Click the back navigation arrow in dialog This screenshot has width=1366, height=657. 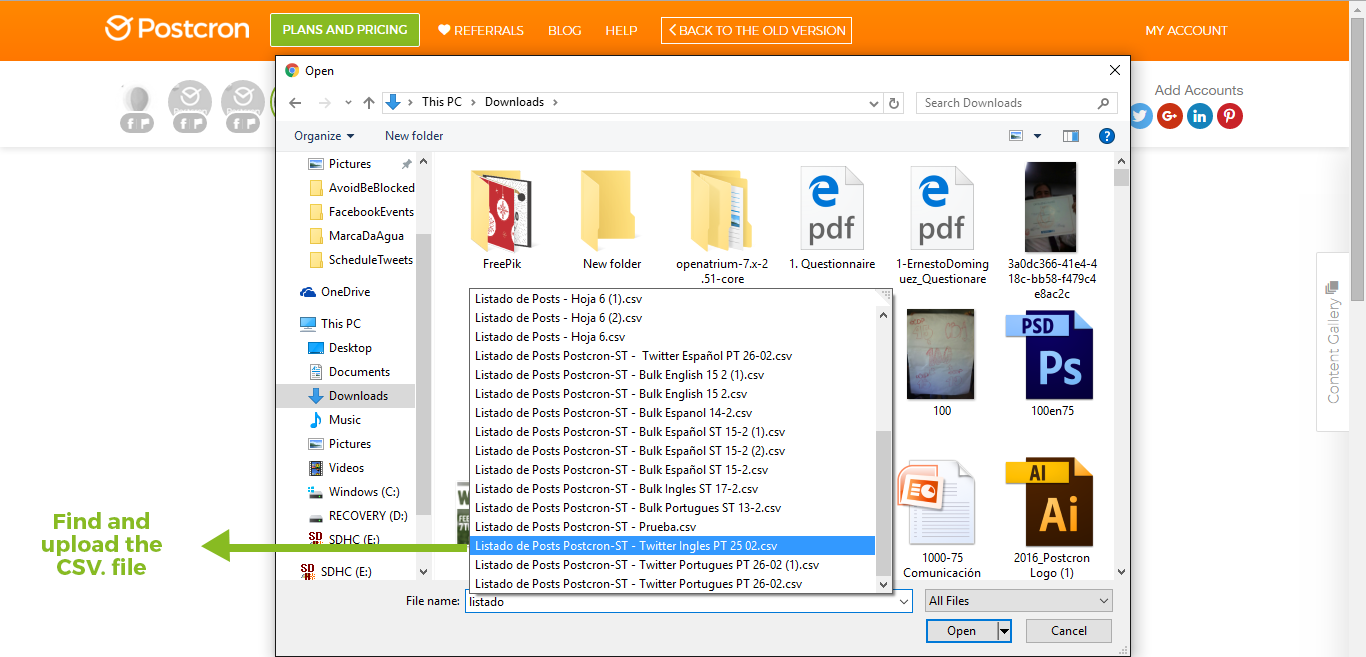point(294,102)
